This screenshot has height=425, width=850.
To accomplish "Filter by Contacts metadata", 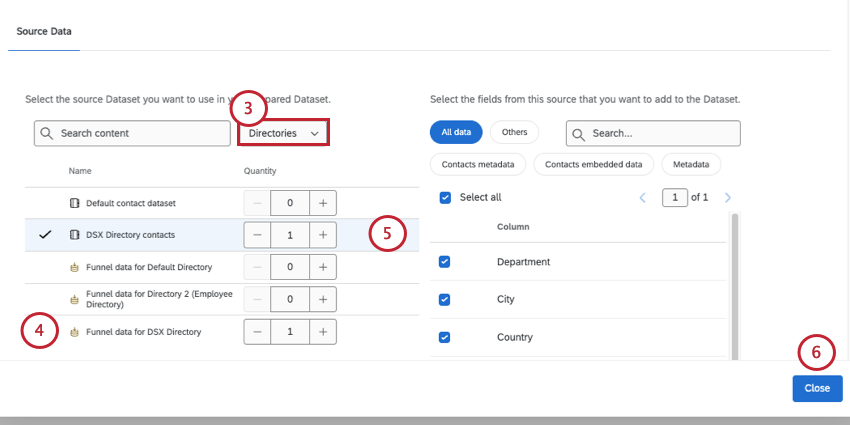I will pos(478,164).
